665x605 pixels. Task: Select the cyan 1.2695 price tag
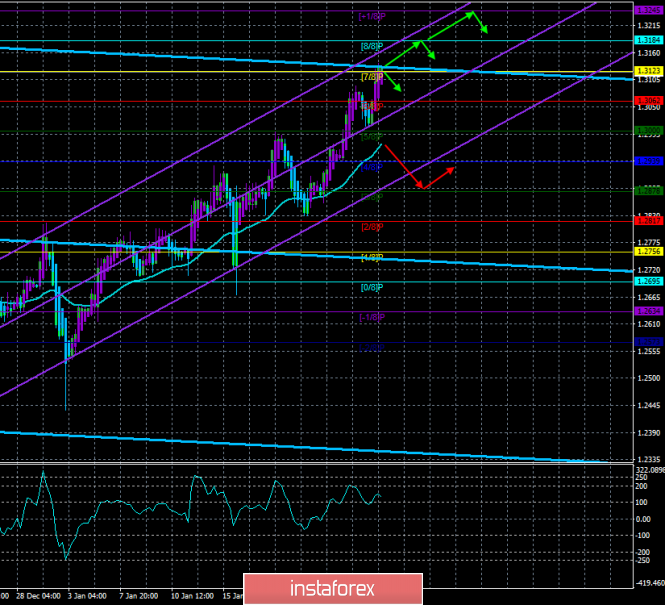click(x=648, y=282)
